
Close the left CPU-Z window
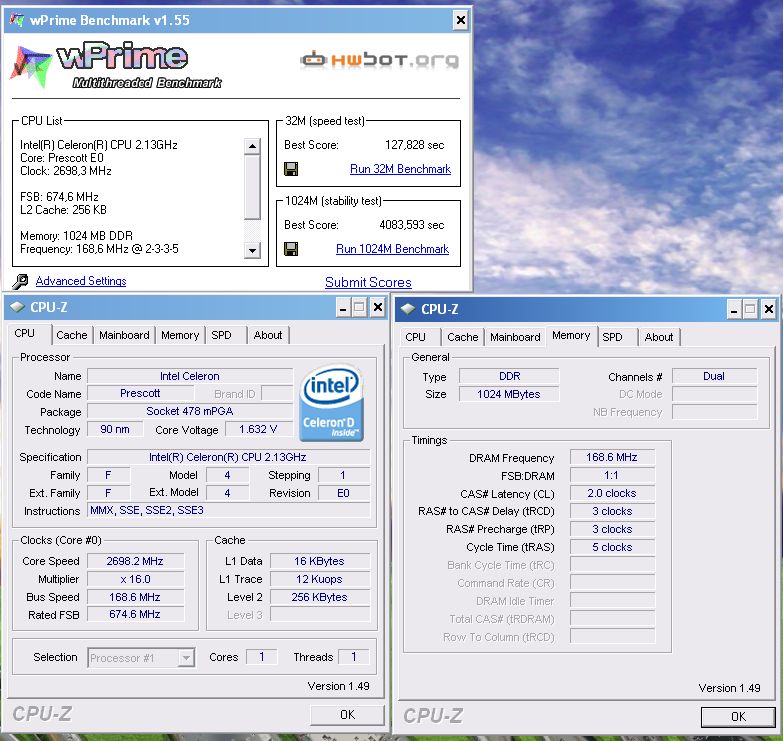click(x=378, y=308)
